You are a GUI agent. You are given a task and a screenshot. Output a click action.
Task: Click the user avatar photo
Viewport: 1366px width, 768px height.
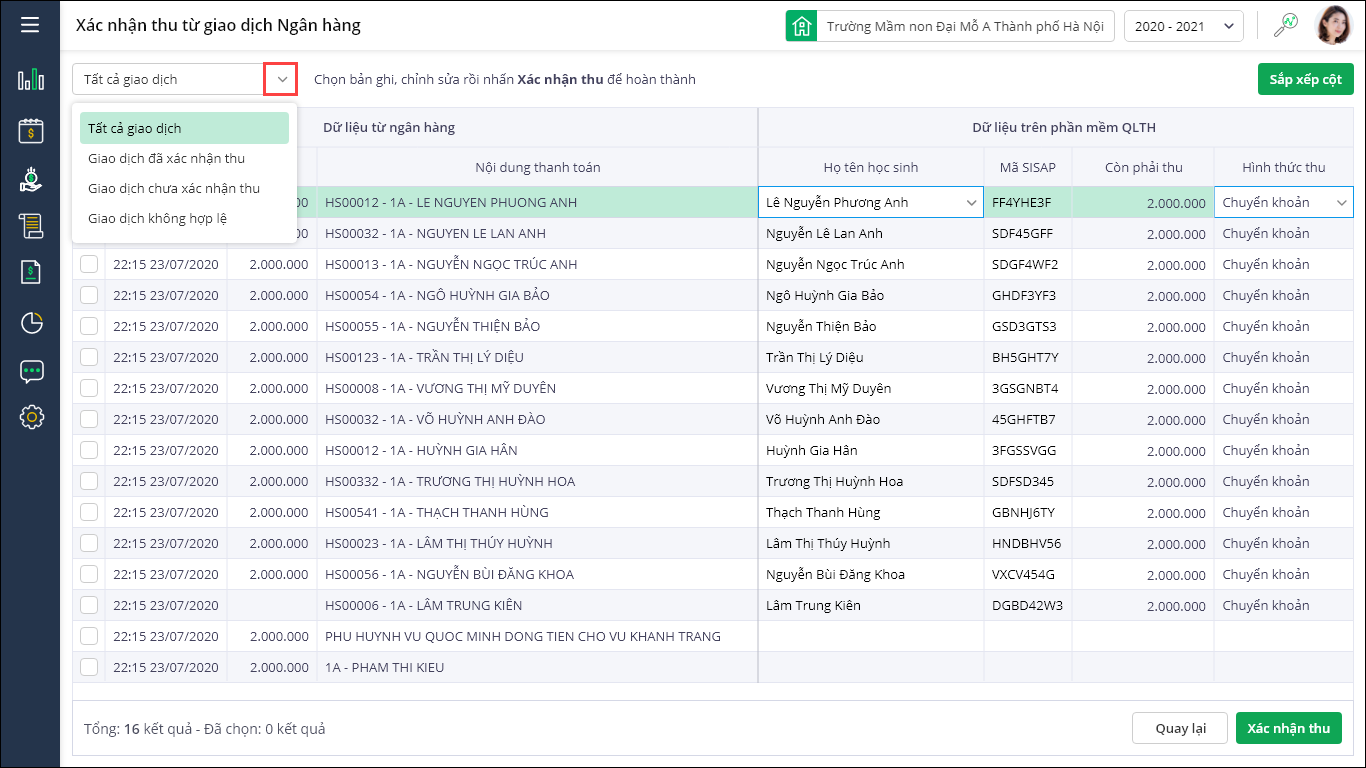1332,26
